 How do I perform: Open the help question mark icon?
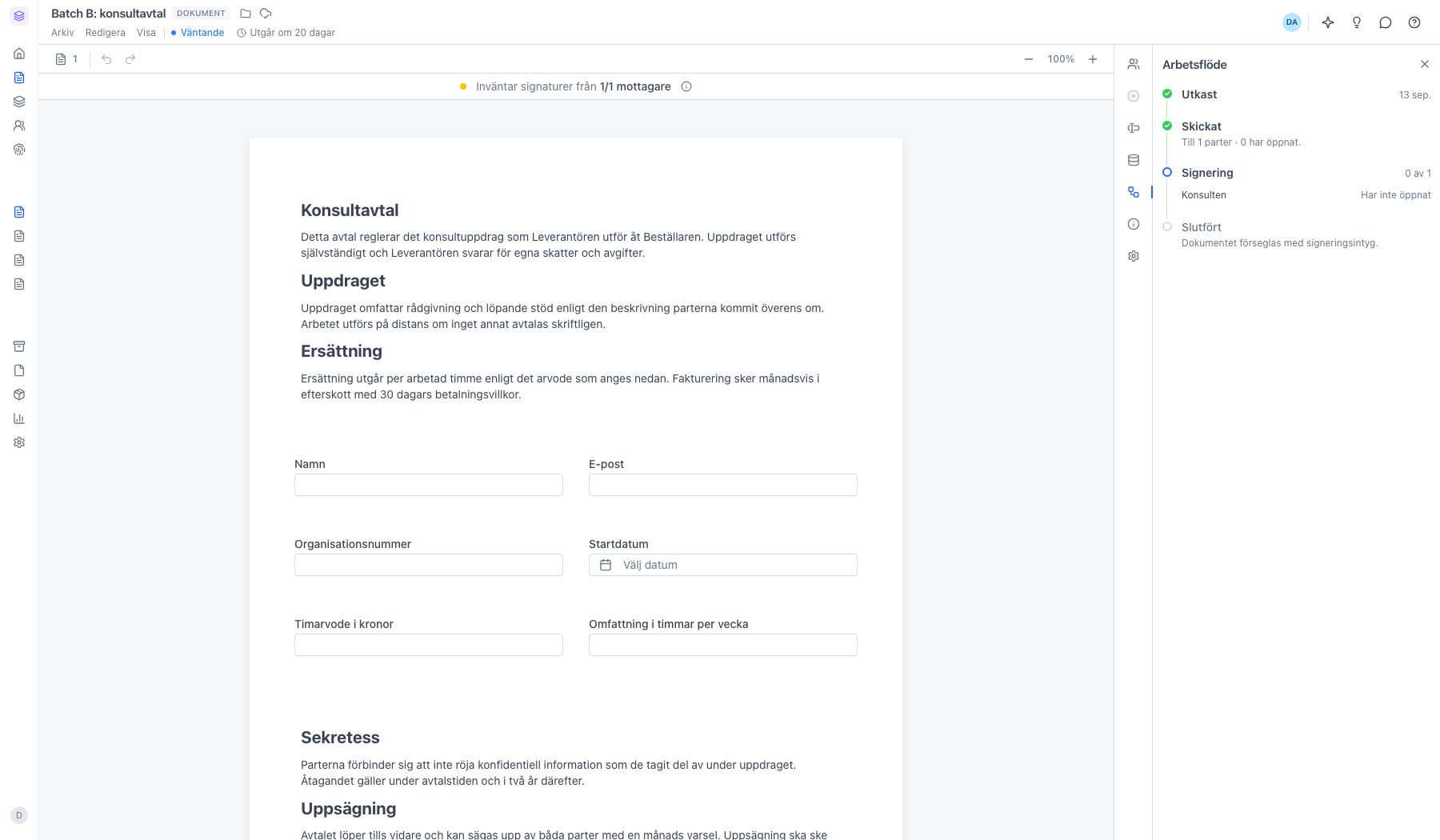pyautogui.click(x=1414, y=22)
